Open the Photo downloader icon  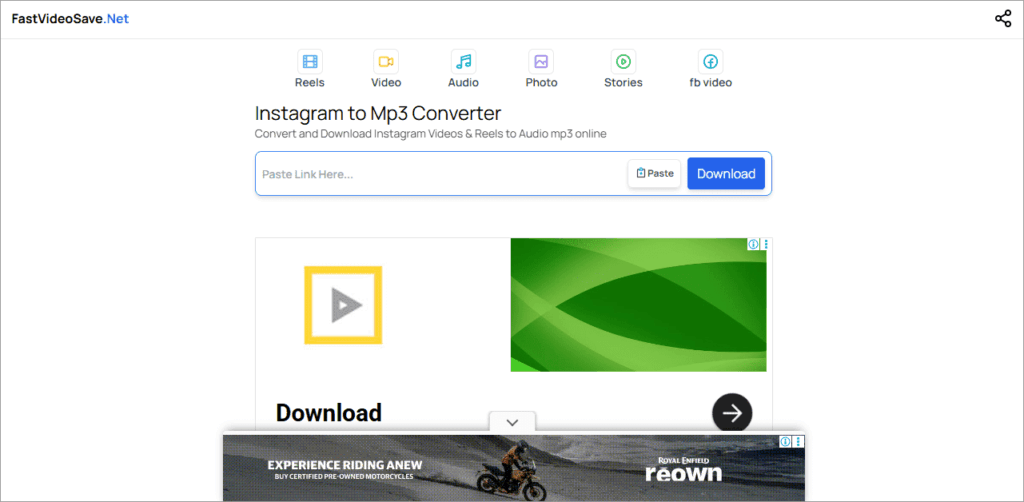coord(541,61)
